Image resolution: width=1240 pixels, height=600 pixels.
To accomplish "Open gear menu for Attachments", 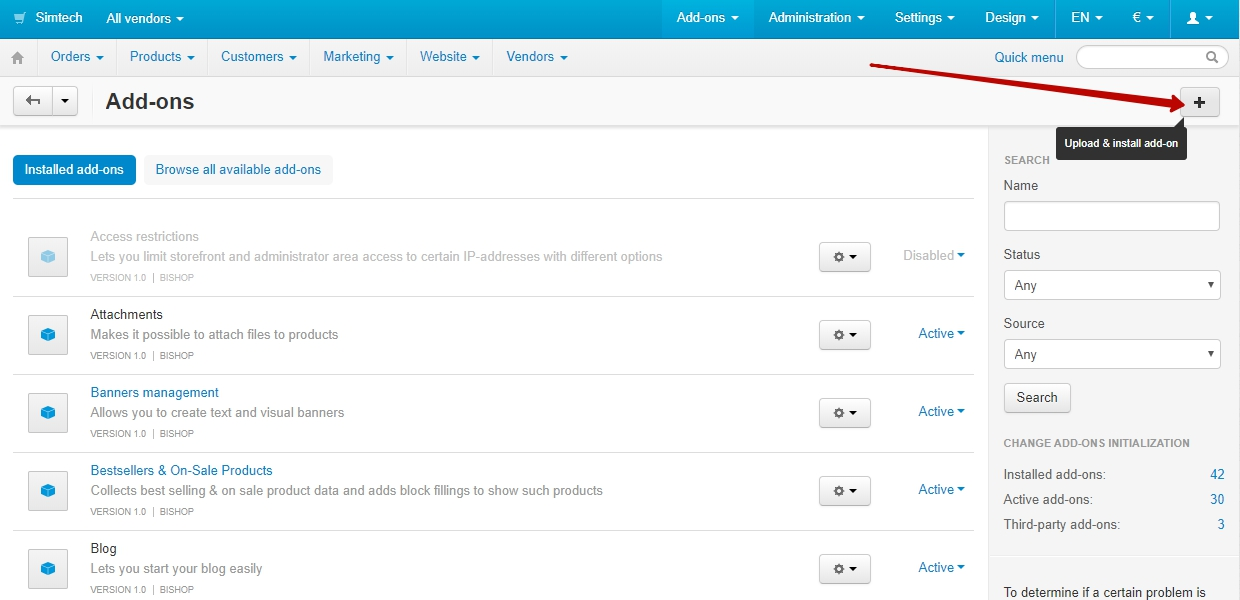I will click(845, 335).
